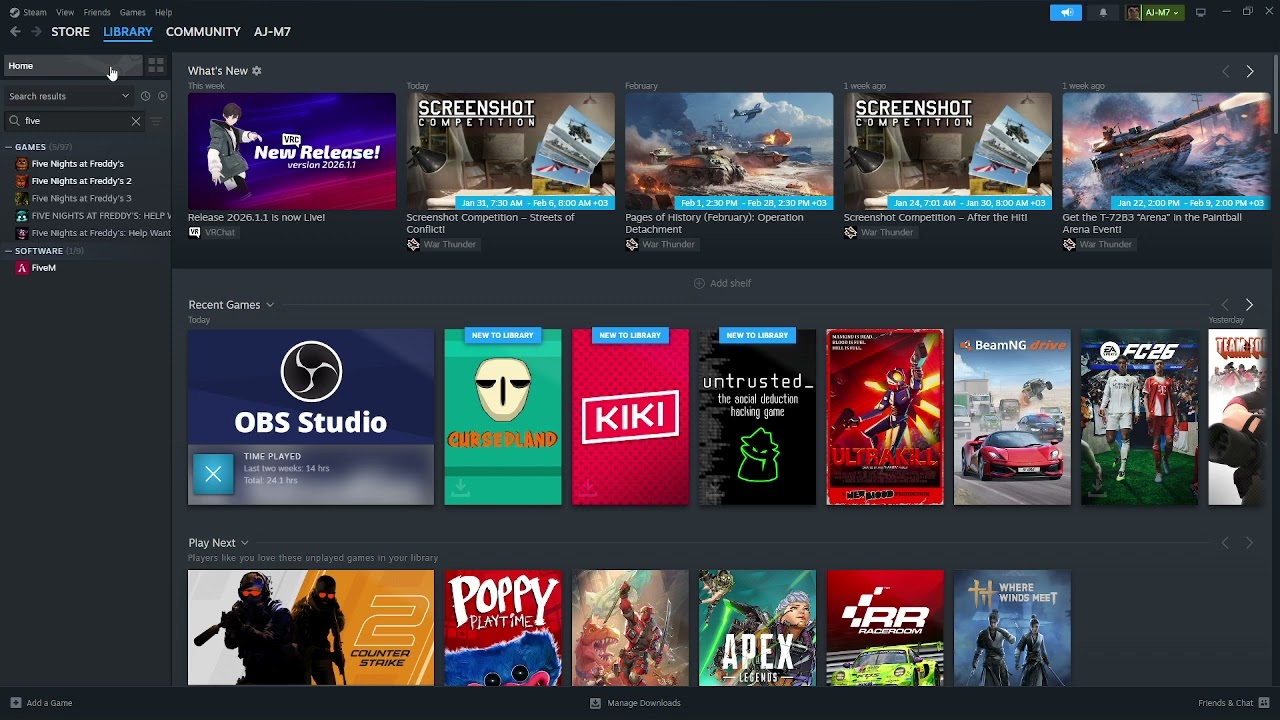
Task: Open the T-72B3 Arena Paintball event link
Action: [x=1152, y=223]
